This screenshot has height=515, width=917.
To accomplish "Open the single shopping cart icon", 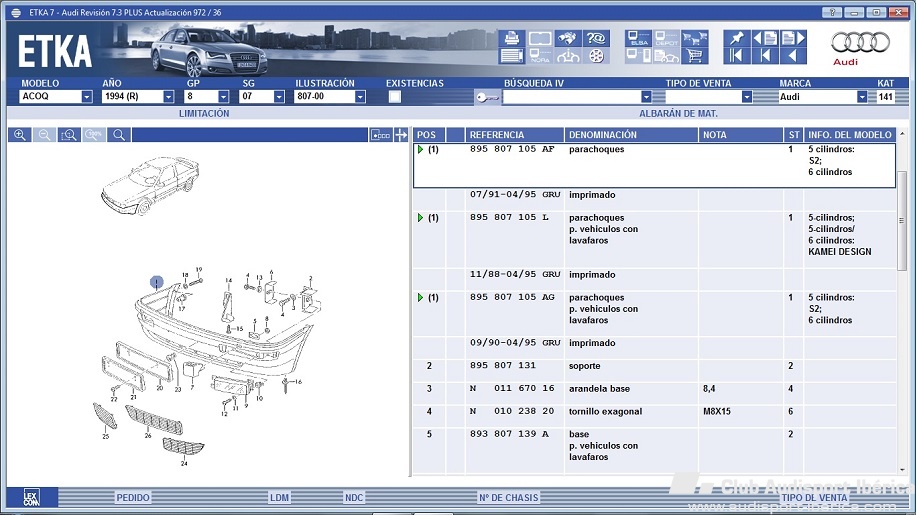I will point(694,56).
